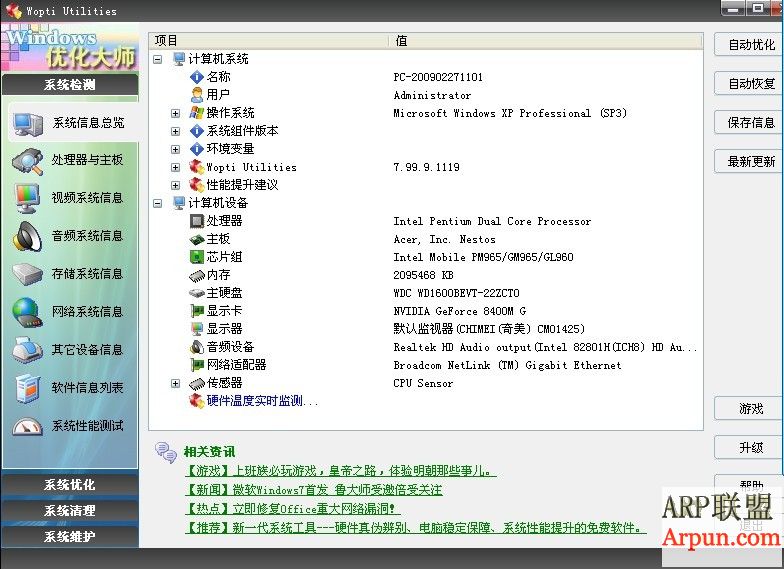Select value Intel Pentium Dual Core Processor
The image size is (784, 569).
click(492, 221)
